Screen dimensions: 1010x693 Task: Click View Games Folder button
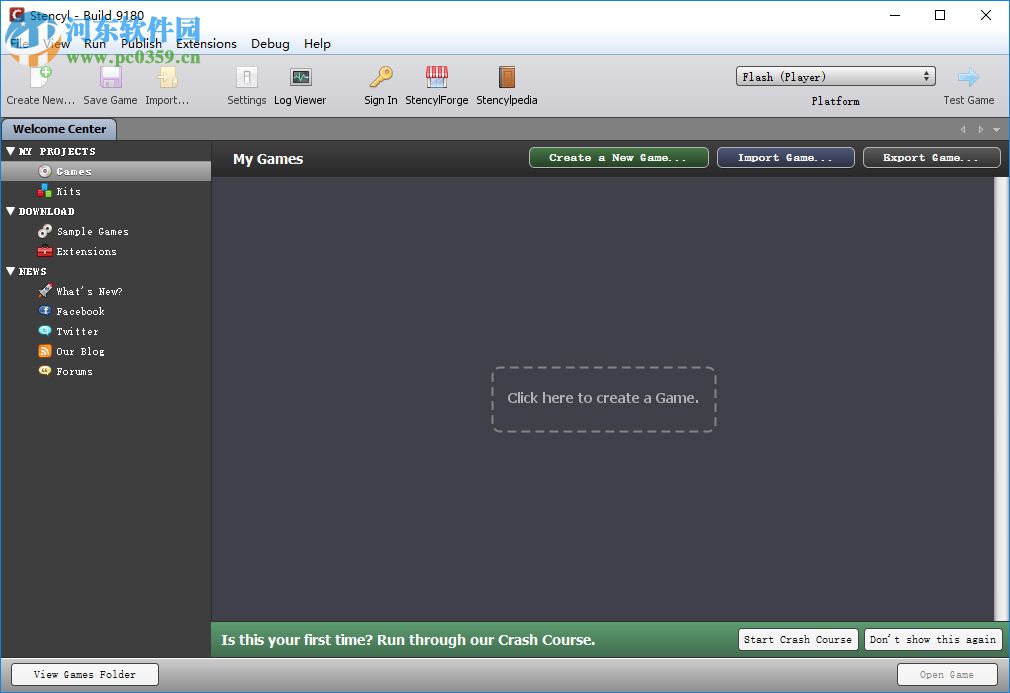(84, 674)
